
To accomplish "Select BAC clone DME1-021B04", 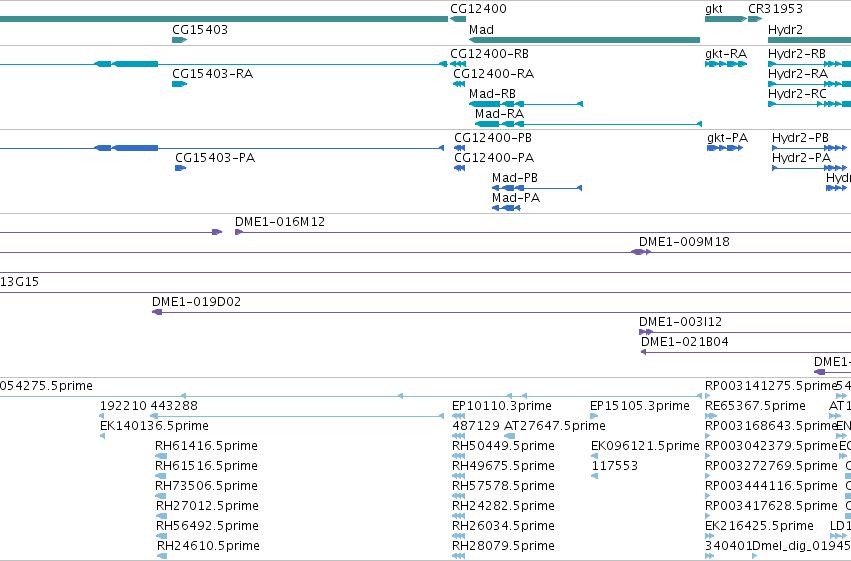I will coord(684,342).
